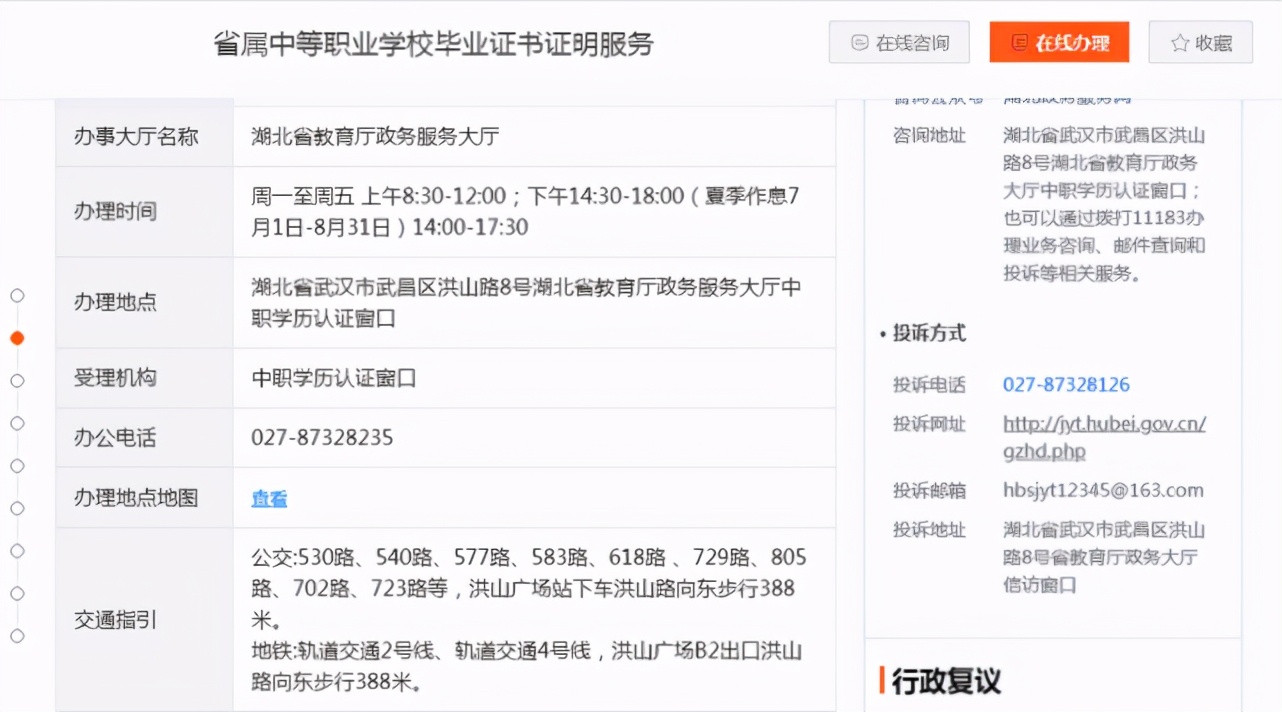Click the page title 省属中等职业学校毕业证书证明服务

coord(437,42)
